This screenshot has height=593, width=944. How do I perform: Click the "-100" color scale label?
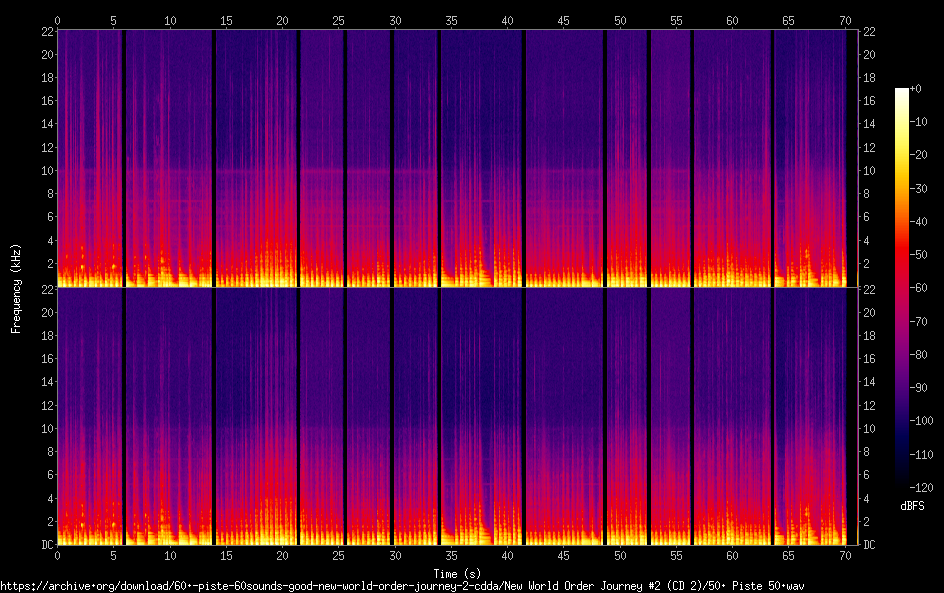click(921, 421)
